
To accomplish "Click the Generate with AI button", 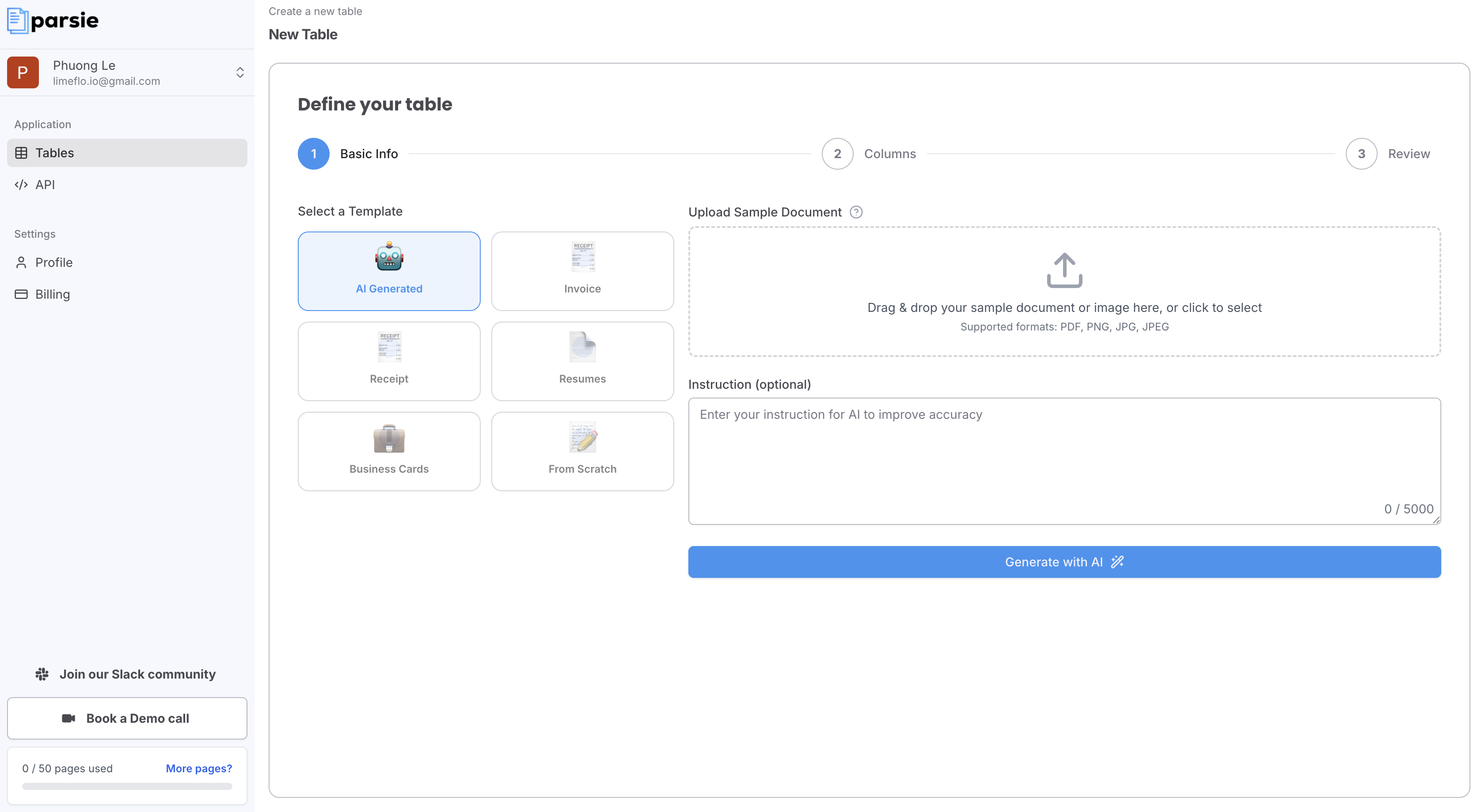I will point(1064,562).
